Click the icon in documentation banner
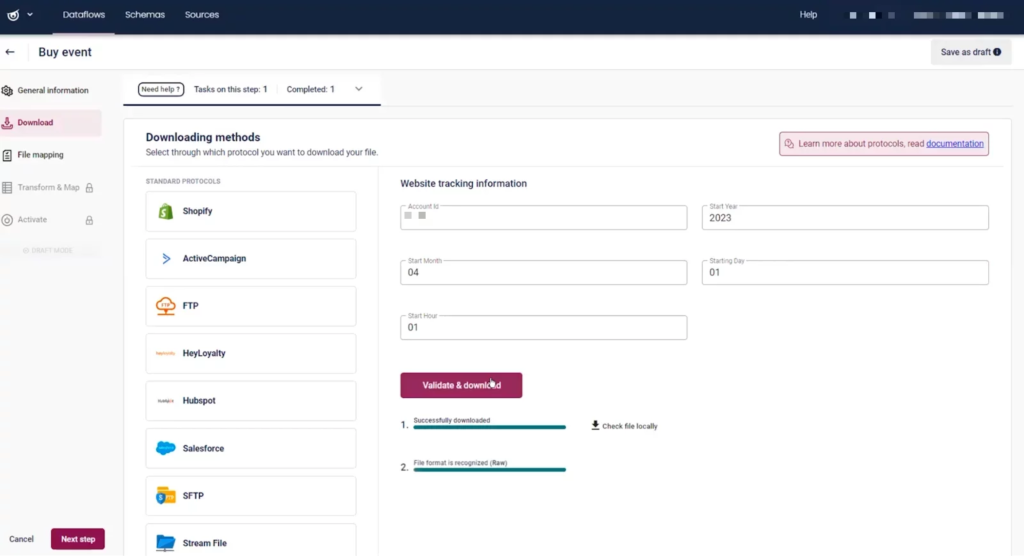Image resolution: width=1024 pixels, height=556 pixels. (789, 144)
